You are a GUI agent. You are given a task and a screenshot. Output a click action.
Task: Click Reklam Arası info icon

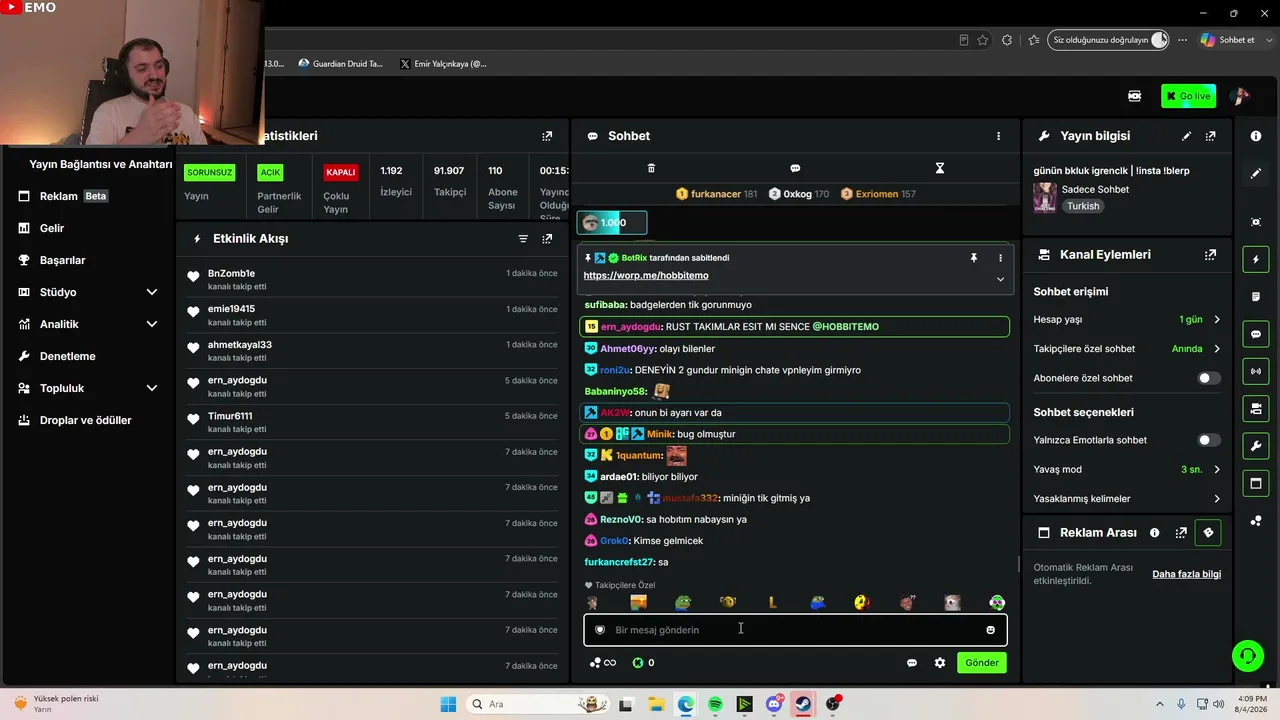(1155, 533)
